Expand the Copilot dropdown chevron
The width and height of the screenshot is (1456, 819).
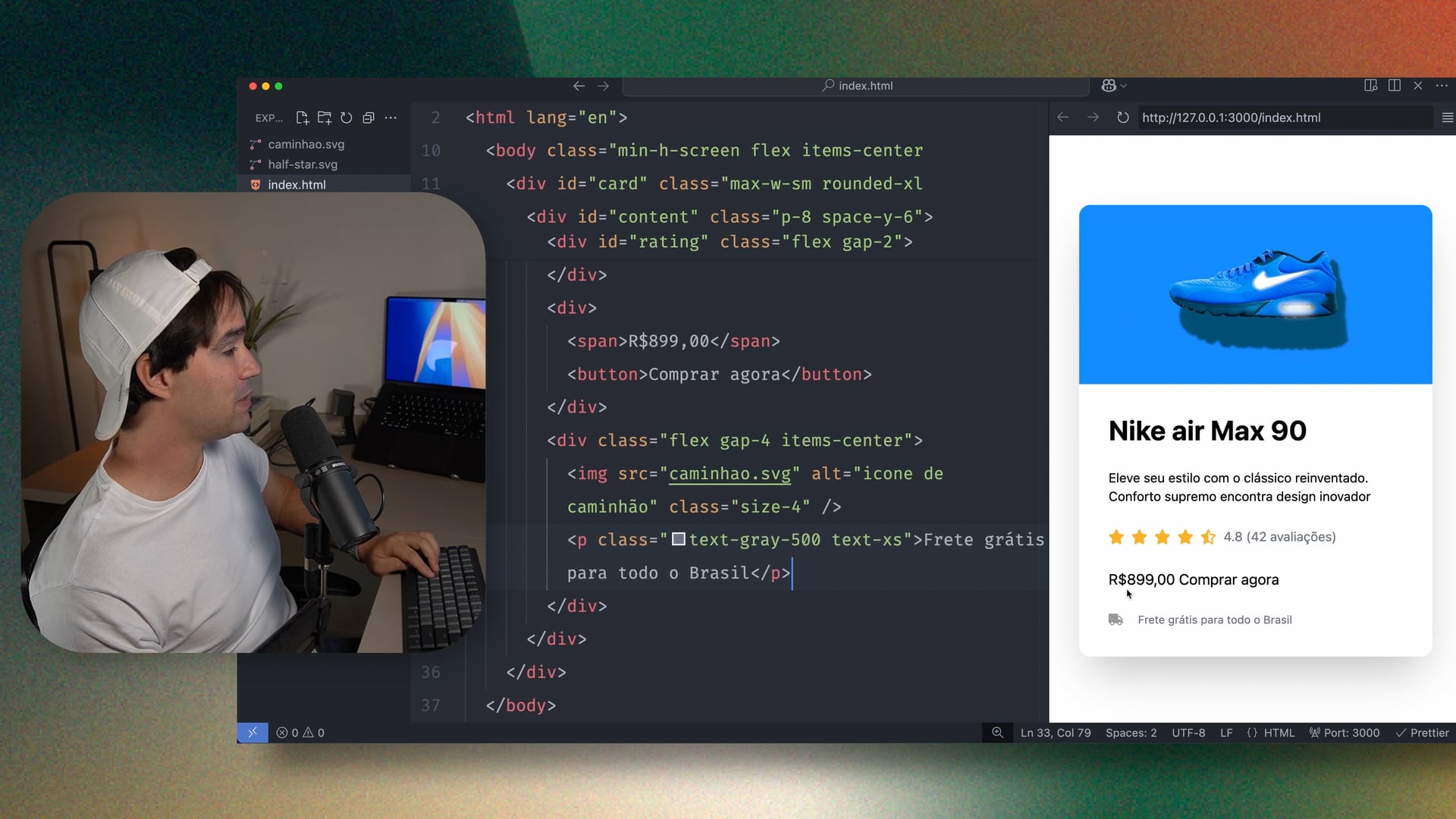pos(1124,86)
